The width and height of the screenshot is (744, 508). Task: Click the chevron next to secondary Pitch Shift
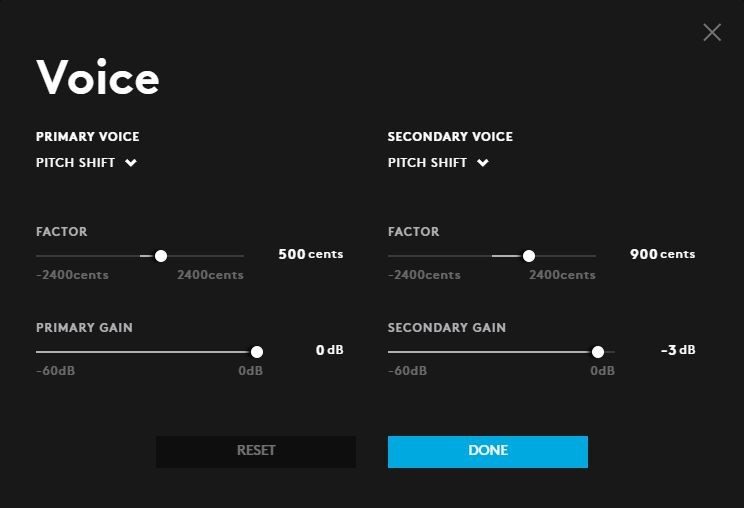483,163
